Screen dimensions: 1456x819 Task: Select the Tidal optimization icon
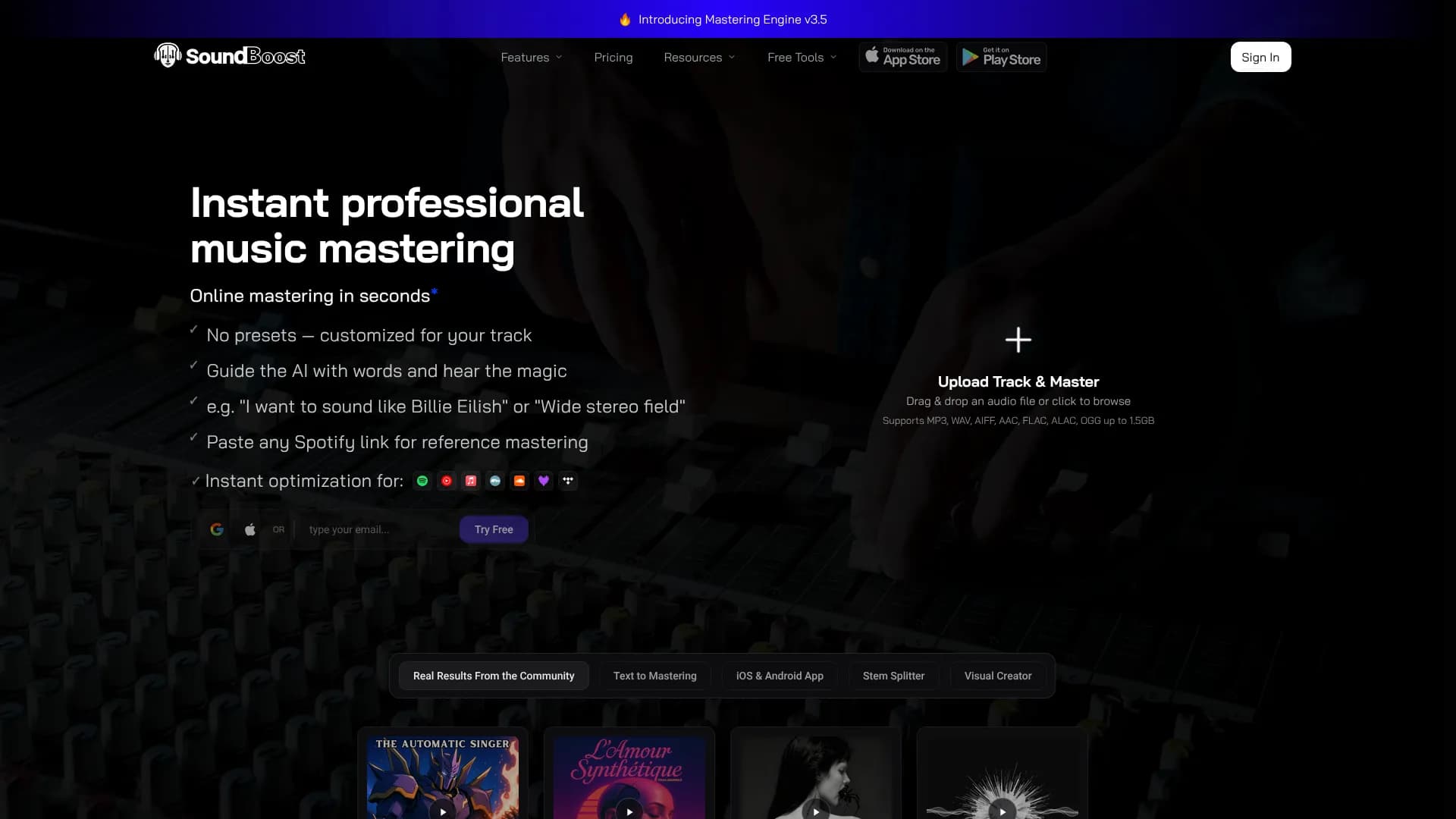point(568,481)
